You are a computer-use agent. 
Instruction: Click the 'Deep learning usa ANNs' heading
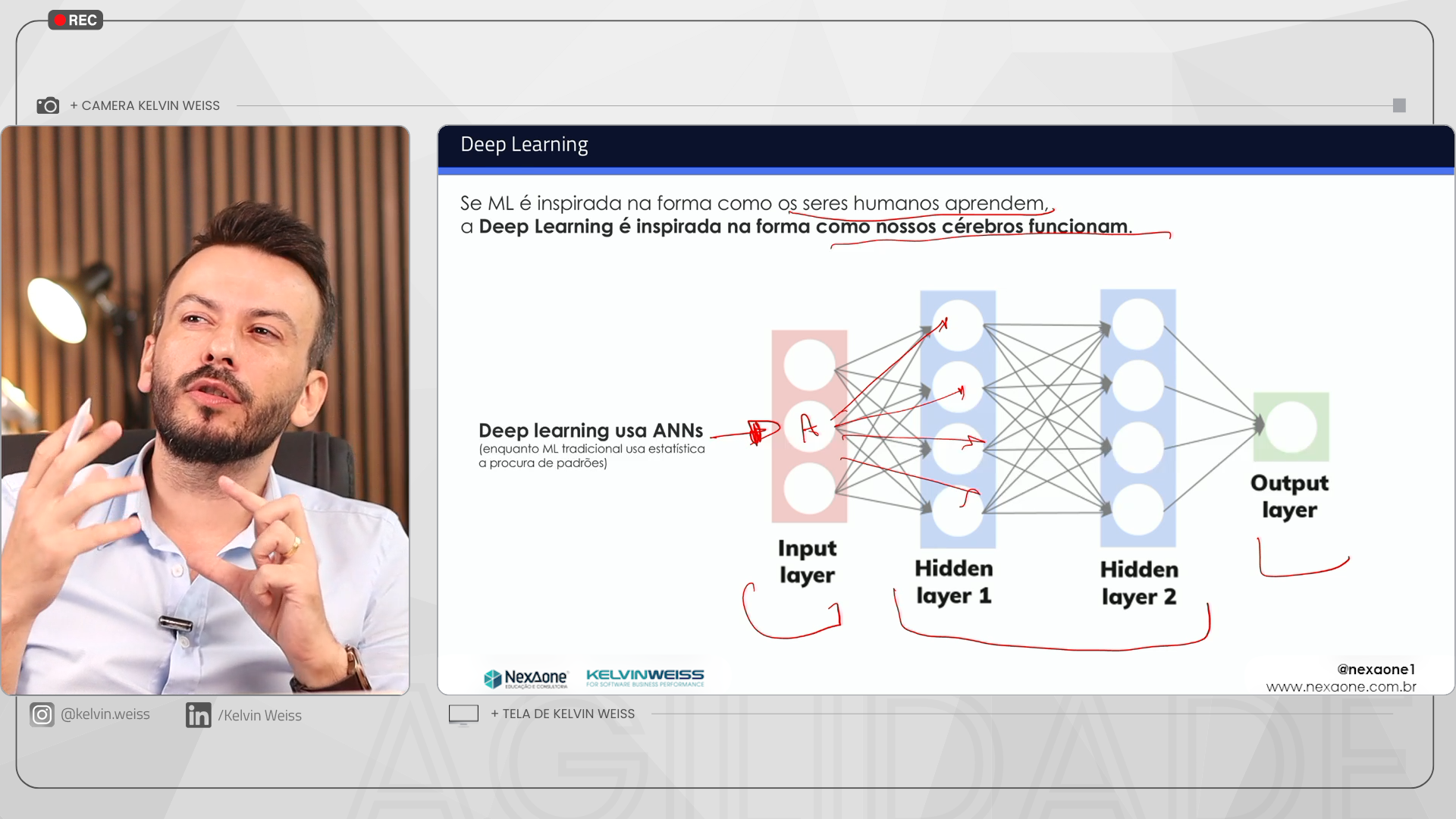click(591, 431)
